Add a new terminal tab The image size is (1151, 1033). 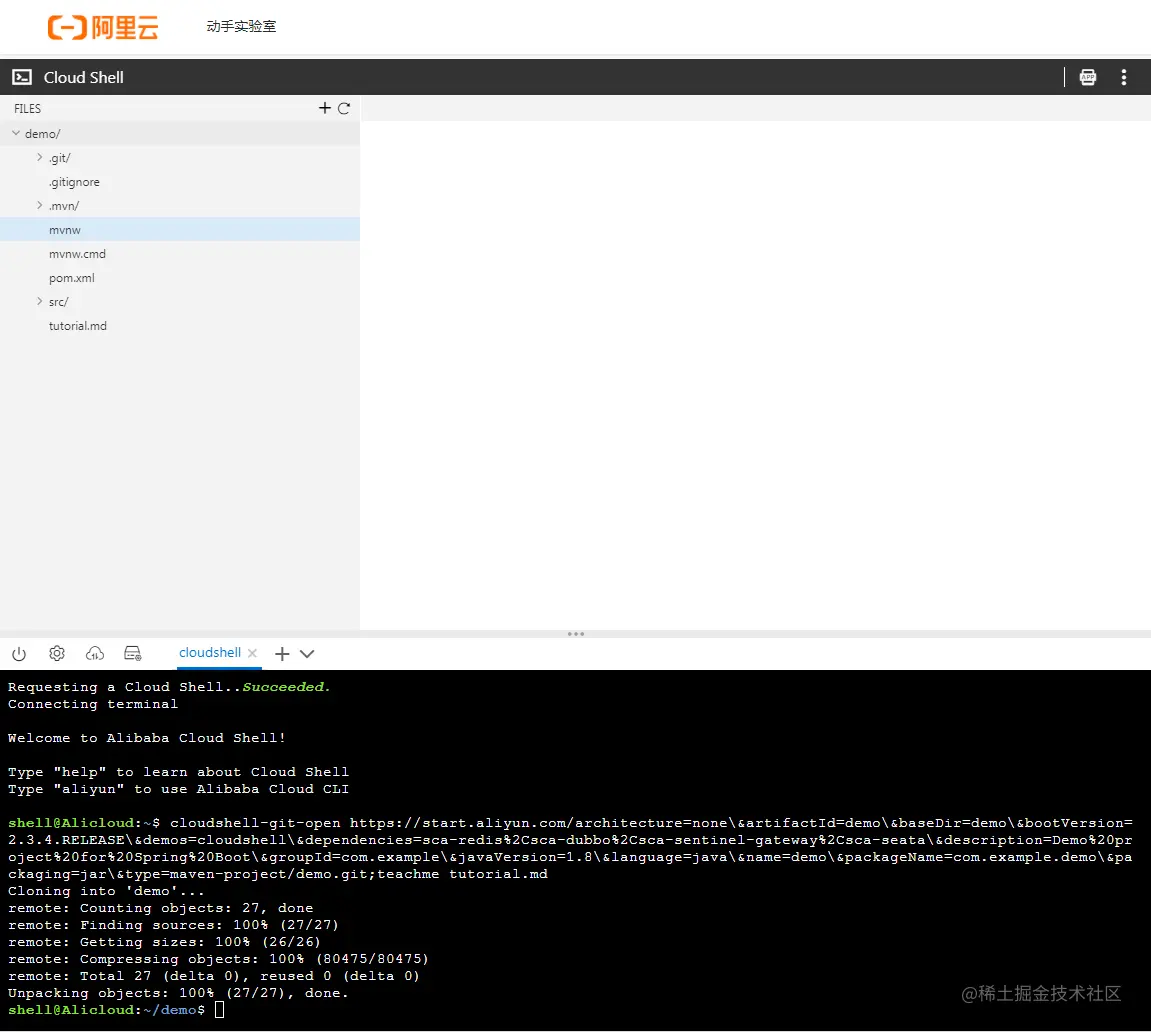(x=282, y=653)
